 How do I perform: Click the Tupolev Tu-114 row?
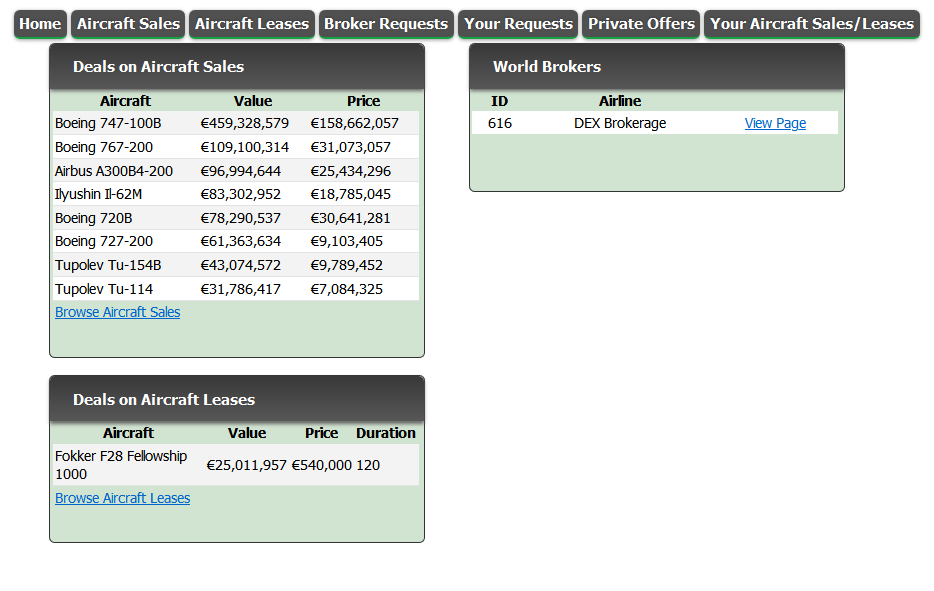(x=104, y=289)
